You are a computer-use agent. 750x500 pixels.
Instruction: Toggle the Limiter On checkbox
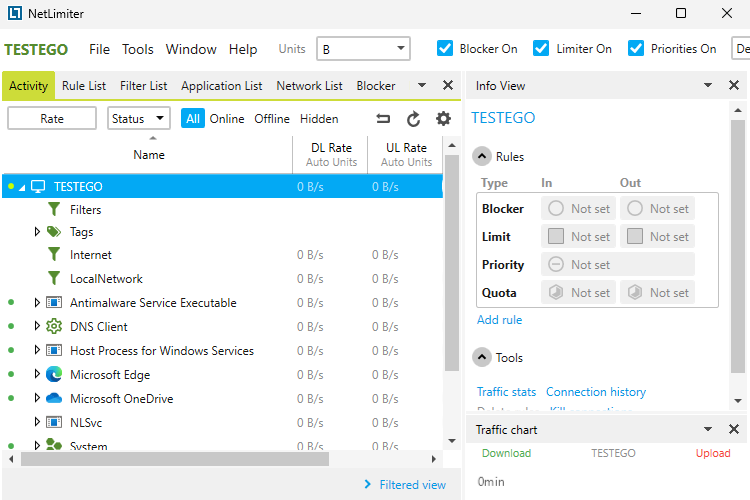[541, 49]
